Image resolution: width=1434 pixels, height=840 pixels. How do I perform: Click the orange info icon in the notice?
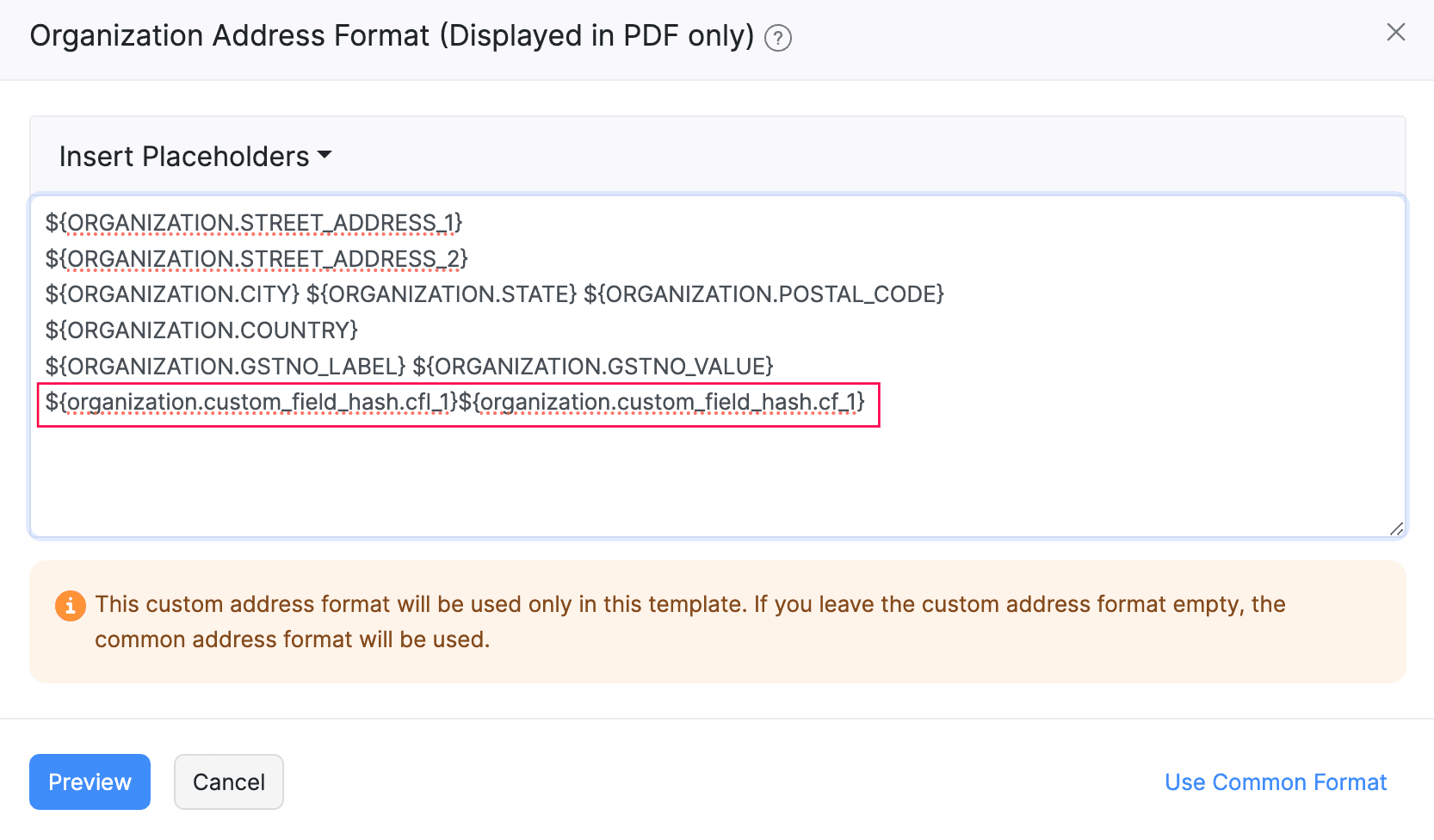click(70, 606)
